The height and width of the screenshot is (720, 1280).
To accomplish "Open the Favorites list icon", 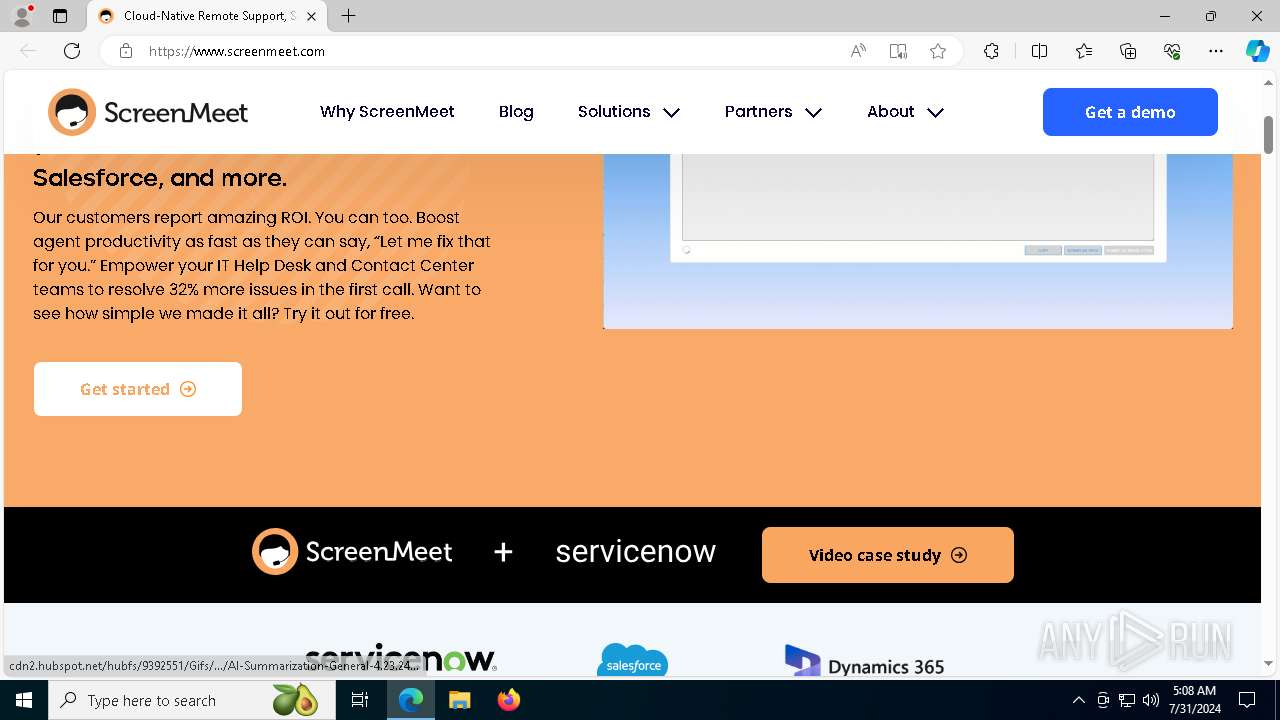I will (x=1084, y=51).
